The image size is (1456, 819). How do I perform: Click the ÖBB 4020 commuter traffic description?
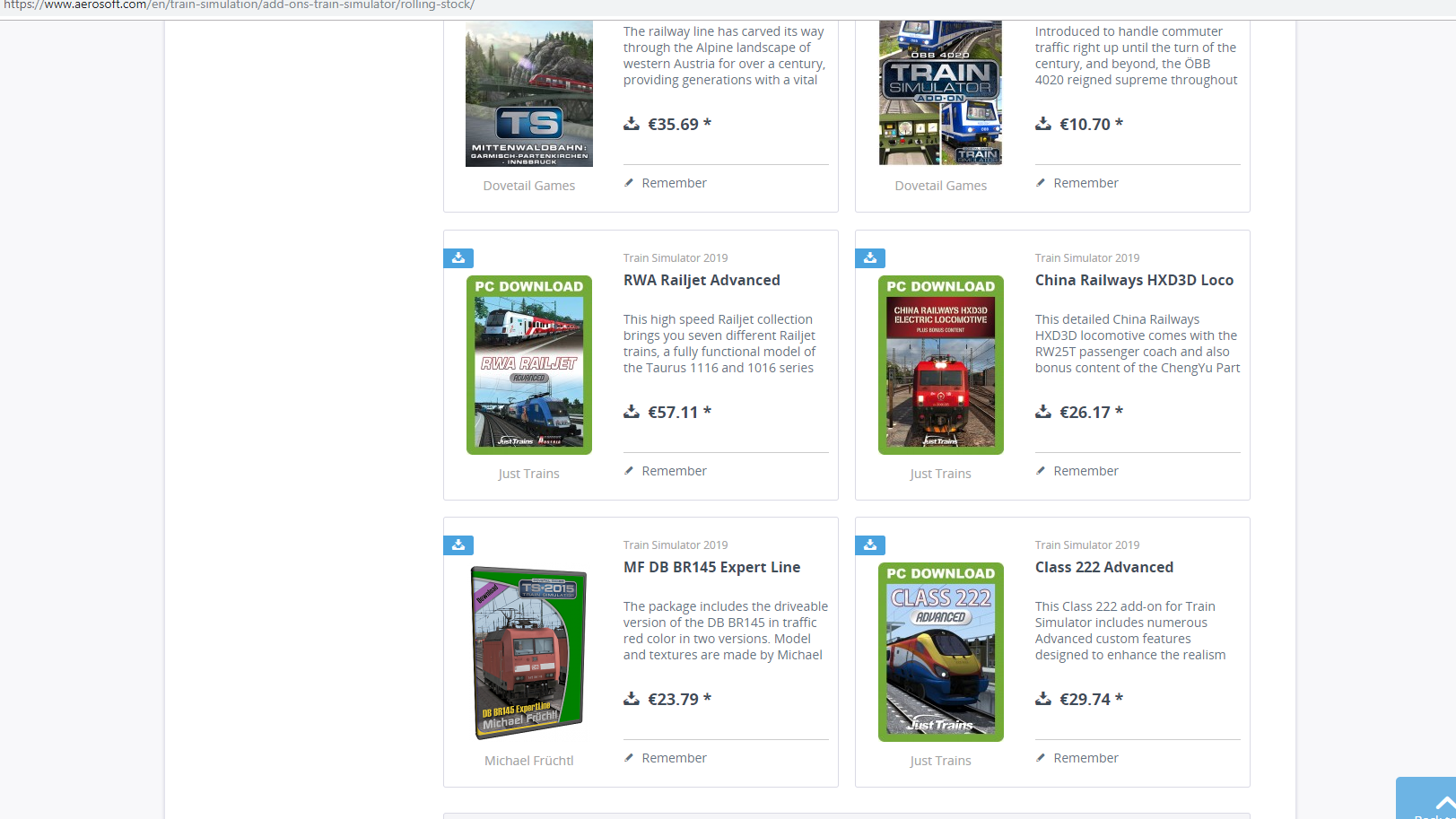point(1137,56)
